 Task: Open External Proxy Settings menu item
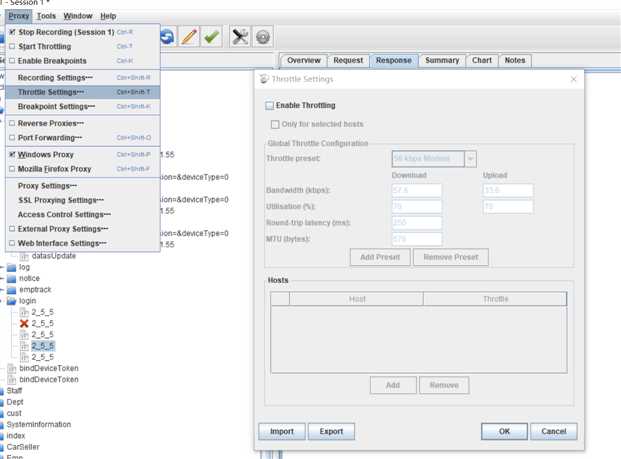[x=82, y=229]
